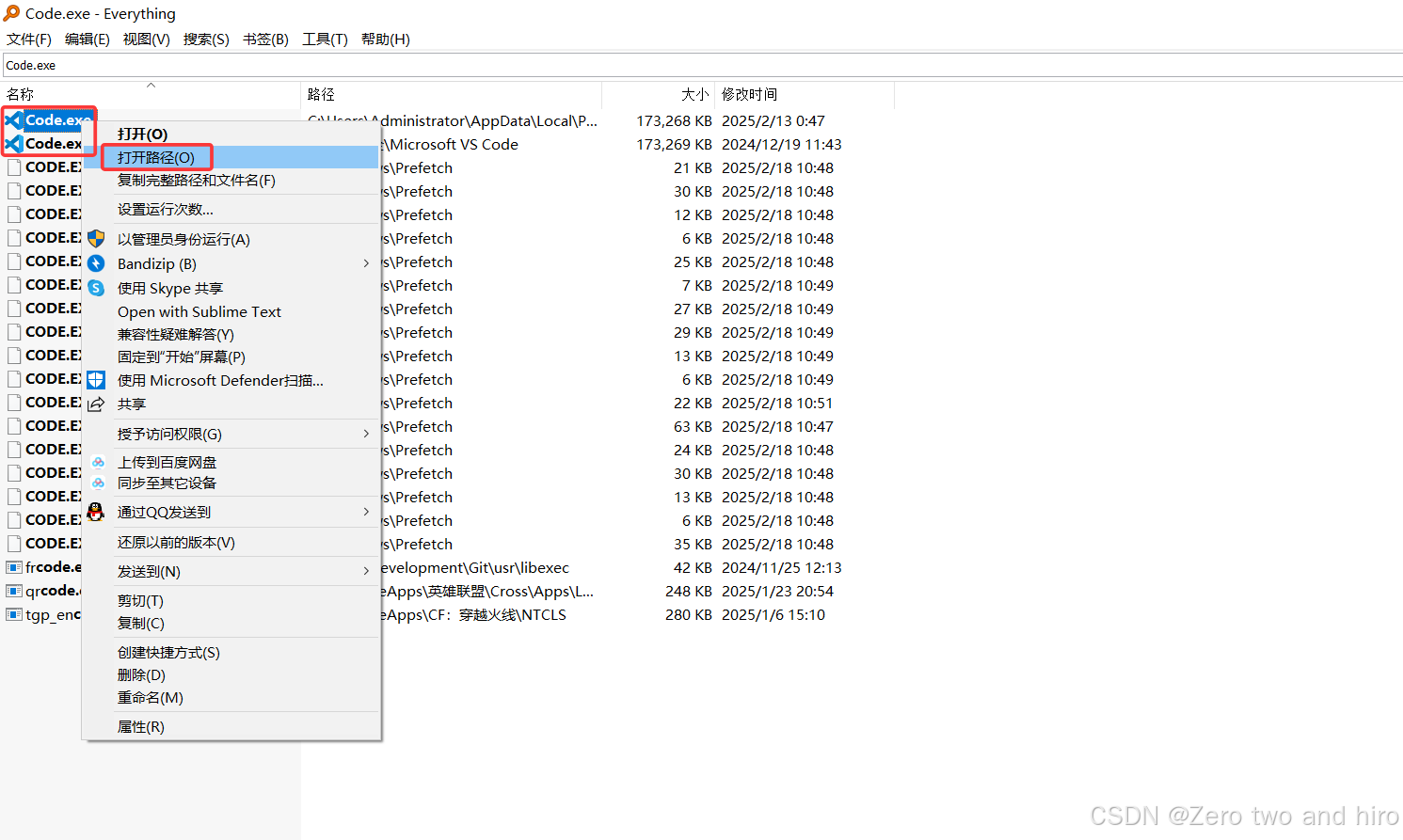
Task: Expand the Bandizip submenu arrow
Action: (x=367, y=263)
